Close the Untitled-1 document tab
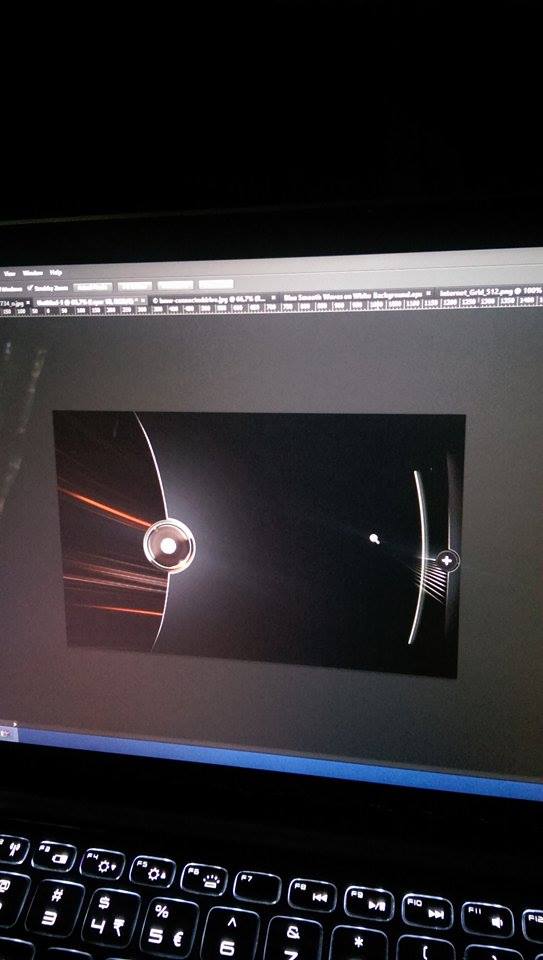 point(142,301)
